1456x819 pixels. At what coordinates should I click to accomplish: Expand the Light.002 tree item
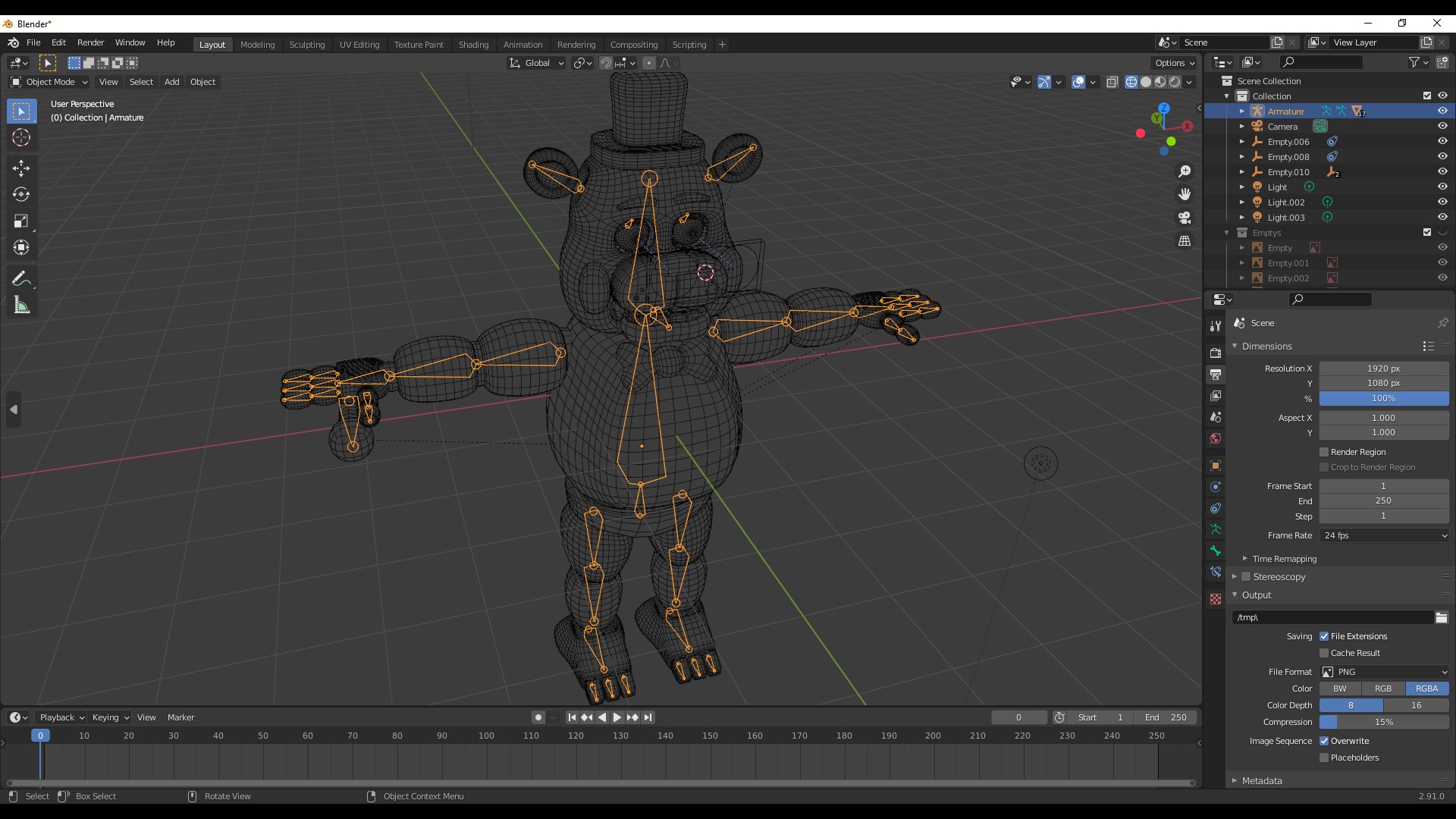pyautogui.click(x=1242, y=202)
